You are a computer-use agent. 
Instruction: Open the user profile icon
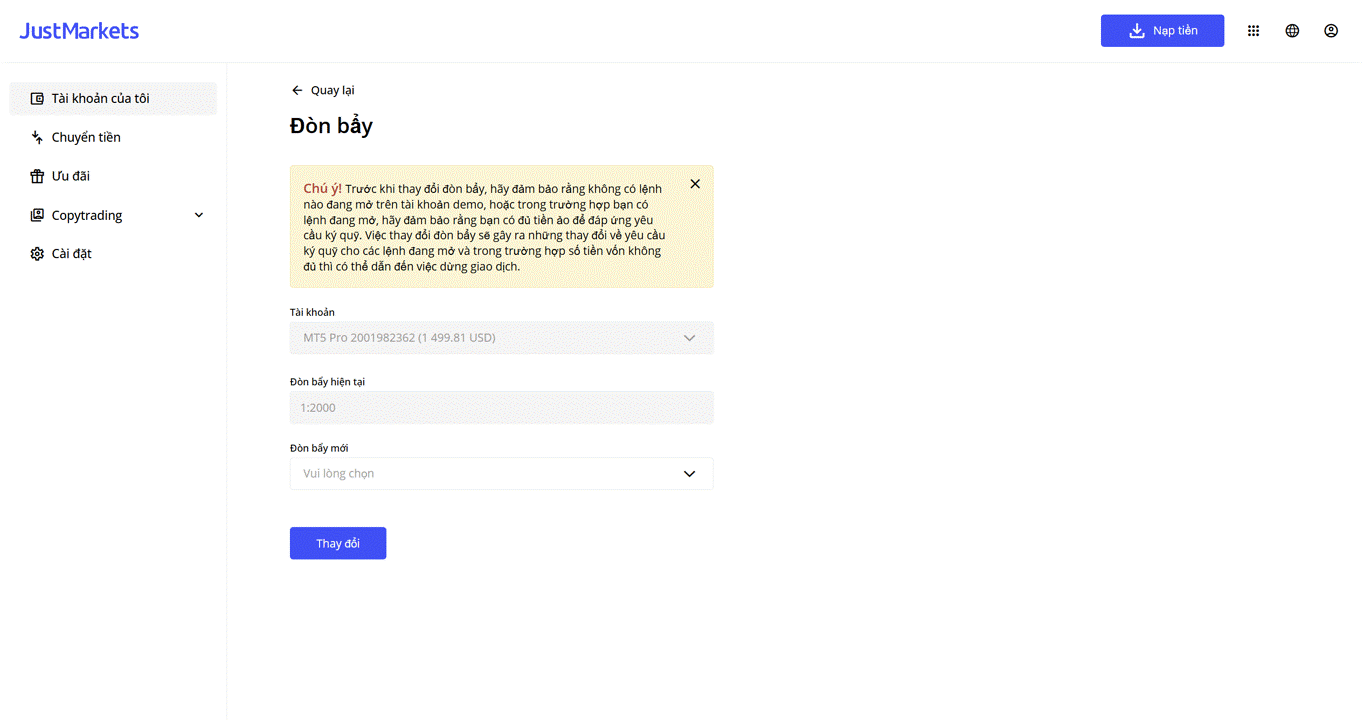[1331, 31]
